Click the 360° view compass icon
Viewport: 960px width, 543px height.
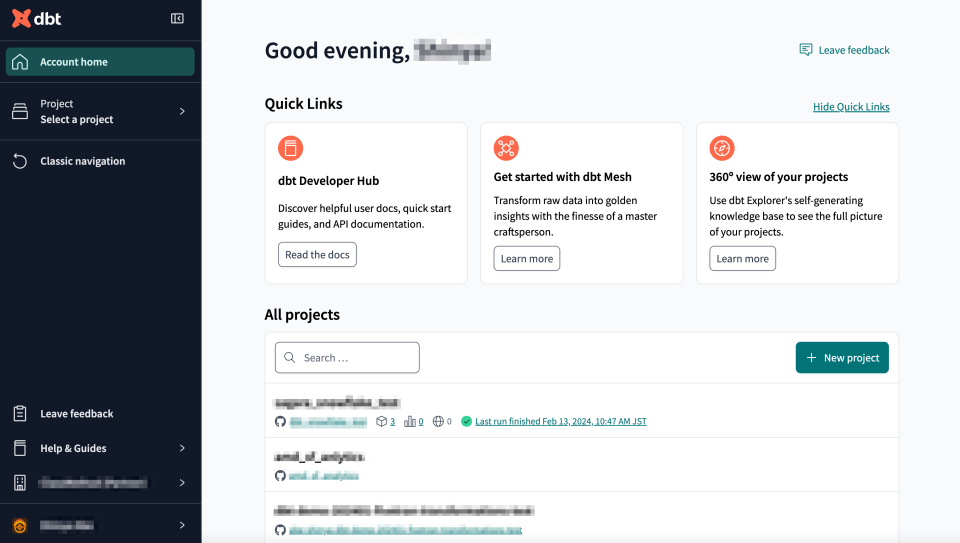pyautogui.click(x=722, y=149)
